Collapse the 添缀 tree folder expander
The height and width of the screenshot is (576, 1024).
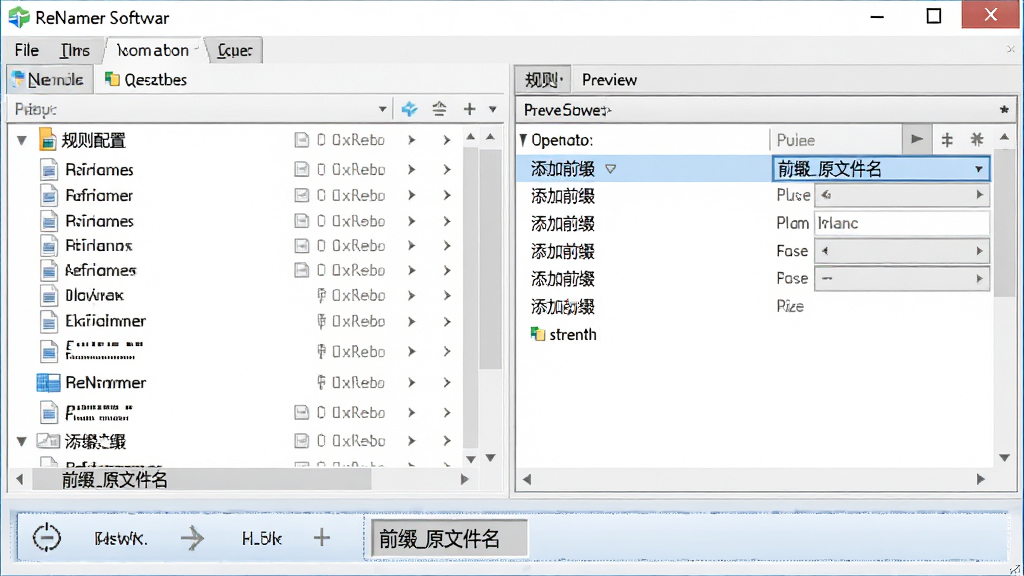(22, 441)
